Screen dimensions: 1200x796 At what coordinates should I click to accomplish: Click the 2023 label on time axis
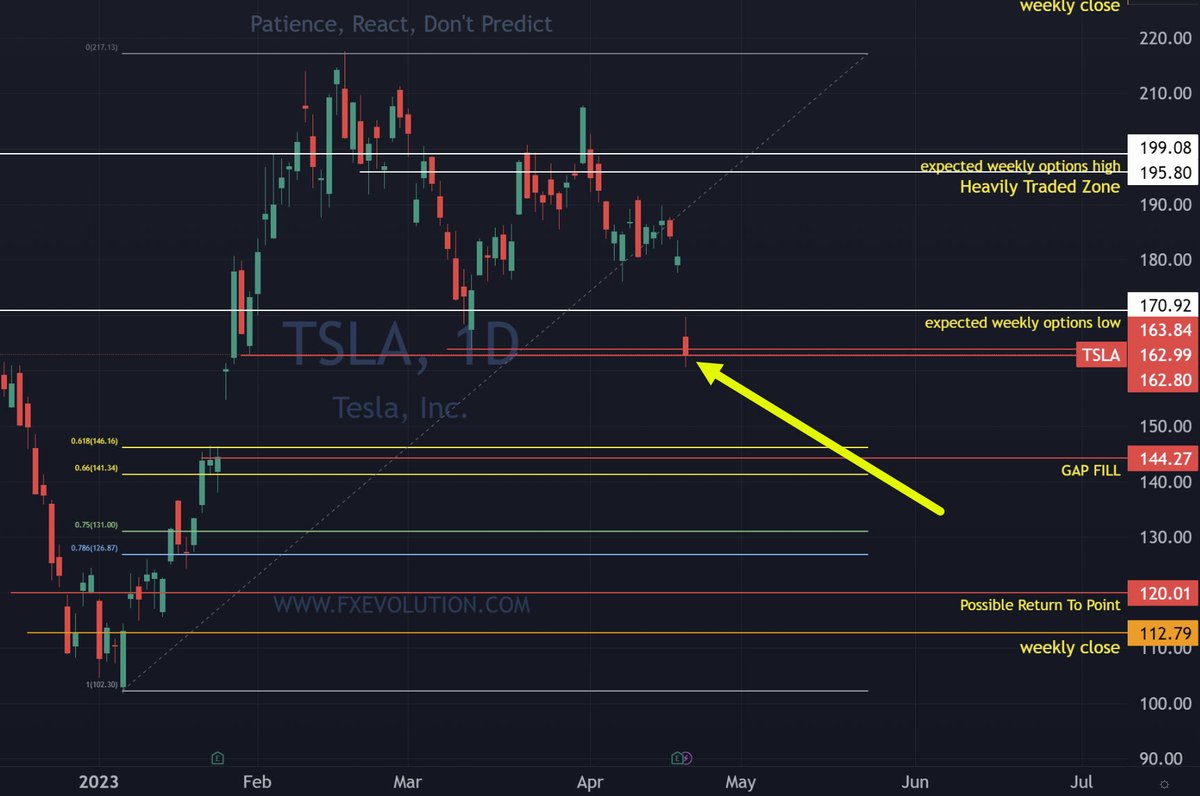tap(98, 780)
